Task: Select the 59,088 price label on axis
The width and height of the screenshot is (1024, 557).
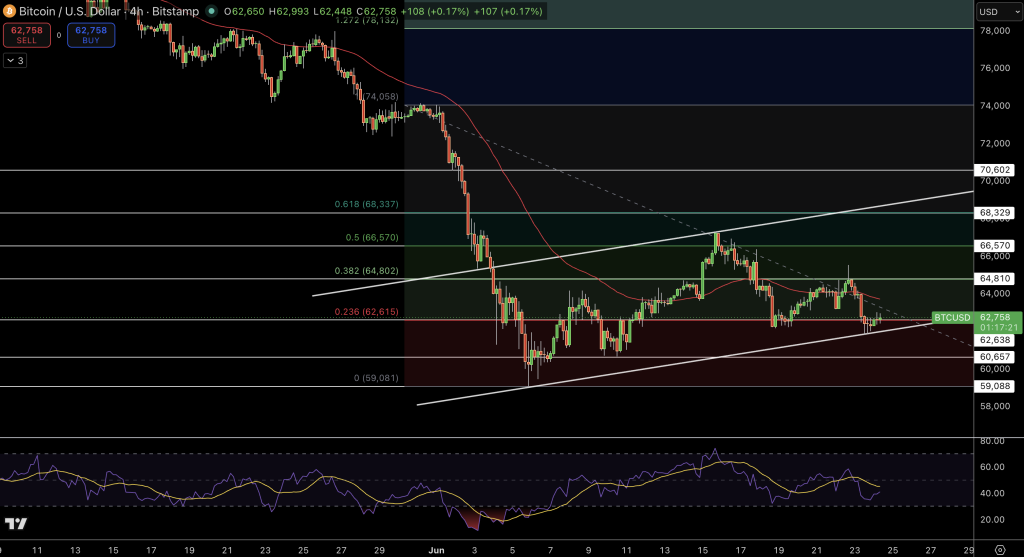Action: [995, 387]
